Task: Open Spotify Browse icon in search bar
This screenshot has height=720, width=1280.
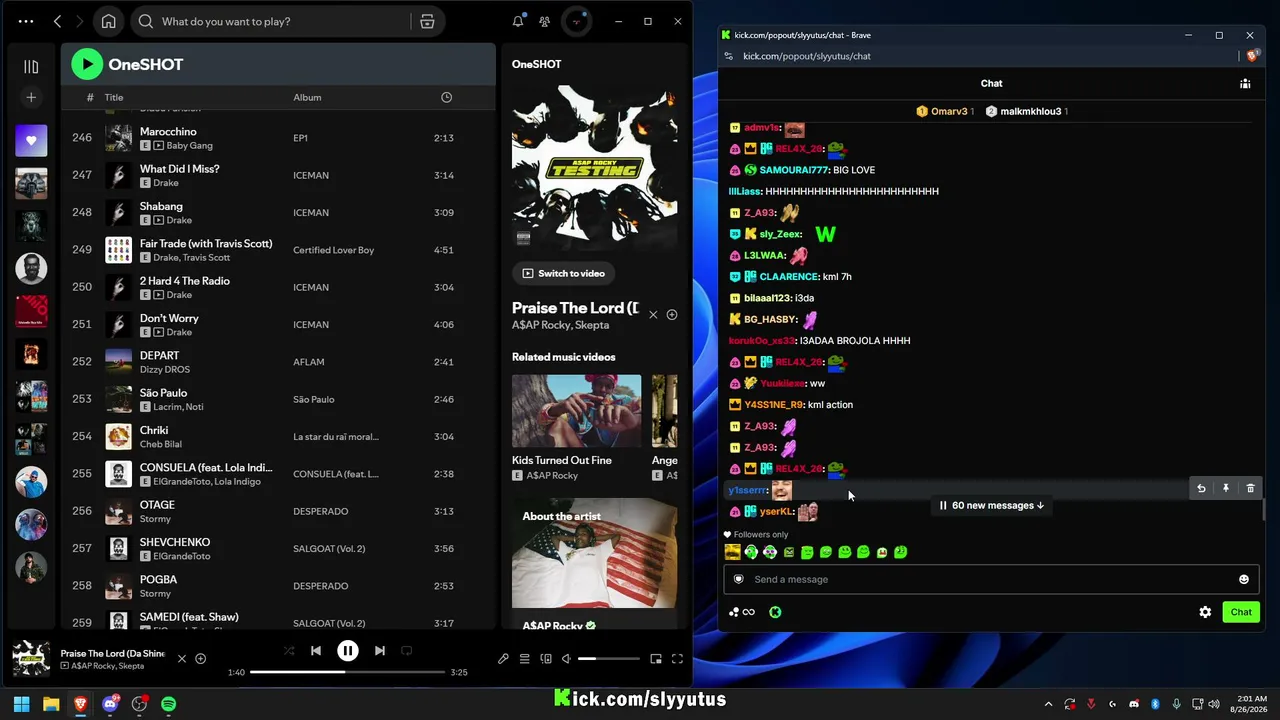Action: pyautogui.click(x=427, y=21)
